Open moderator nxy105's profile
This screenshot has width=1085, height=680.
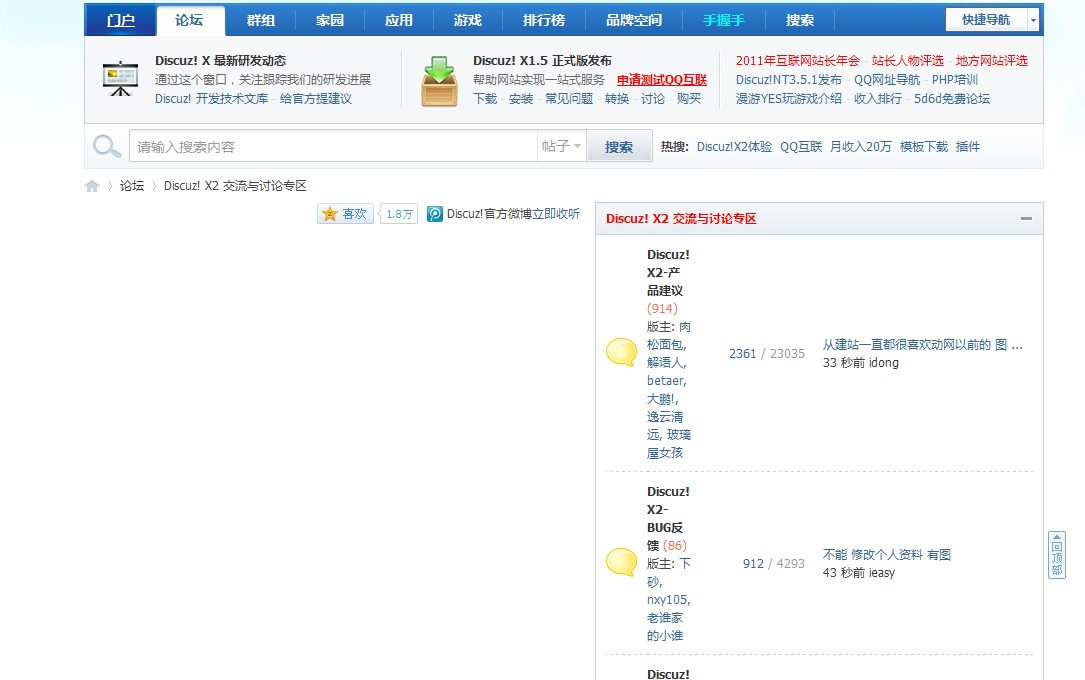click(668, 600)
